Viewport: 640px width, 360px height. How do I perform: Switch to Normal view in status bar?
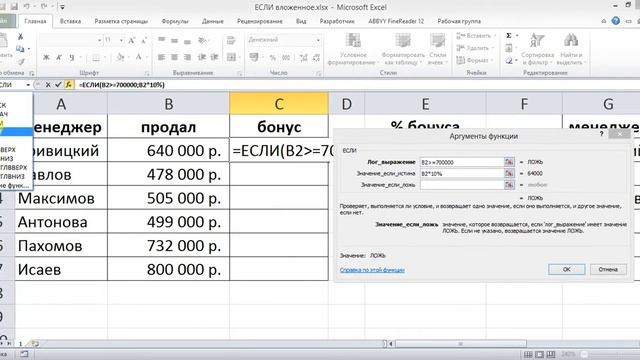pyautogui.click(x=528, y=354)
